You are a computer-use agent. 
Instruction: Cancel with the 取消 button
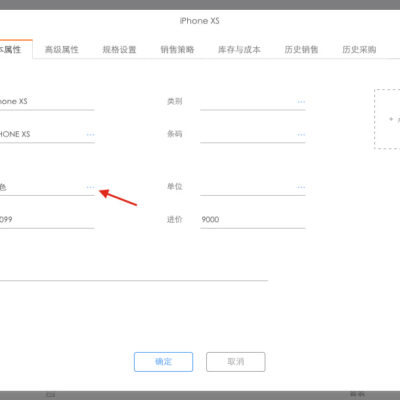point(236,362)
